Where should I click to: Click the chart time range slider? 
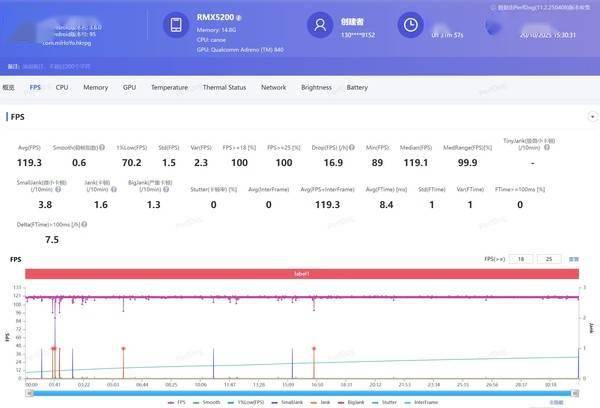point(301,393)
